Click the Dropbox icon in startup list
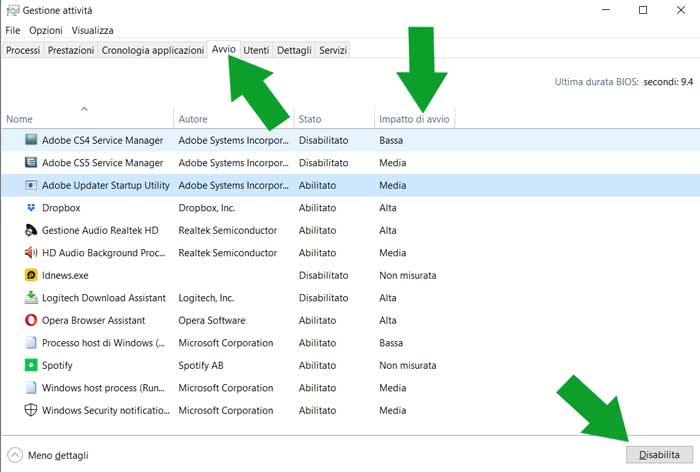This screenshot has width=700, height=472. (x=31, y=208)
